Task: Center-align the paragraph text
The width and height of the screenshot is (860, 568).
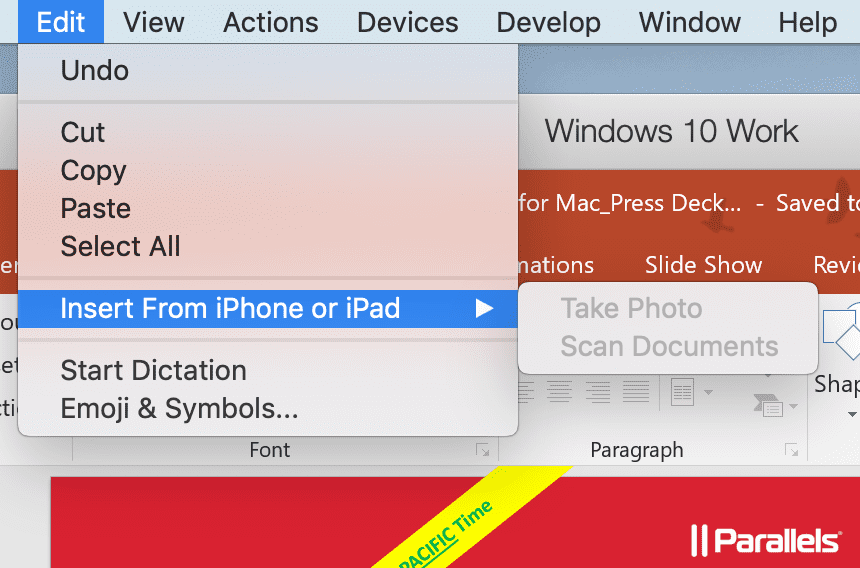Action: [559, 393]
